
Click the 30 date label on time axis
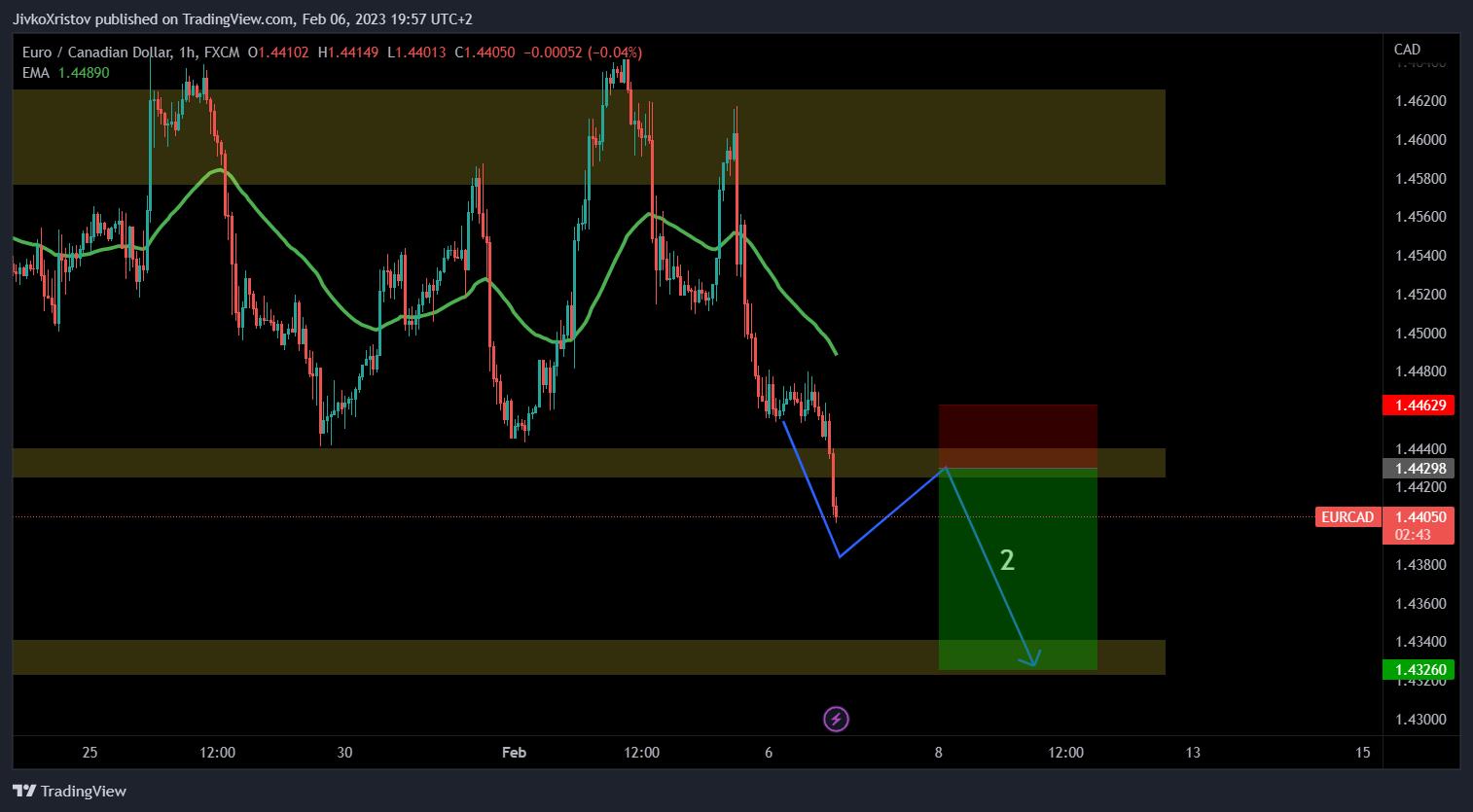(x=344, y=753)
